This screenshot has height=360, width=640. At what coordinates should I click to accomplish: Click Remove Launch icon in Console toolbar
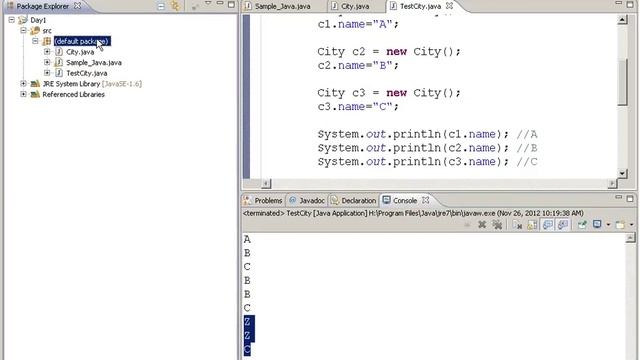pos(482,224)
